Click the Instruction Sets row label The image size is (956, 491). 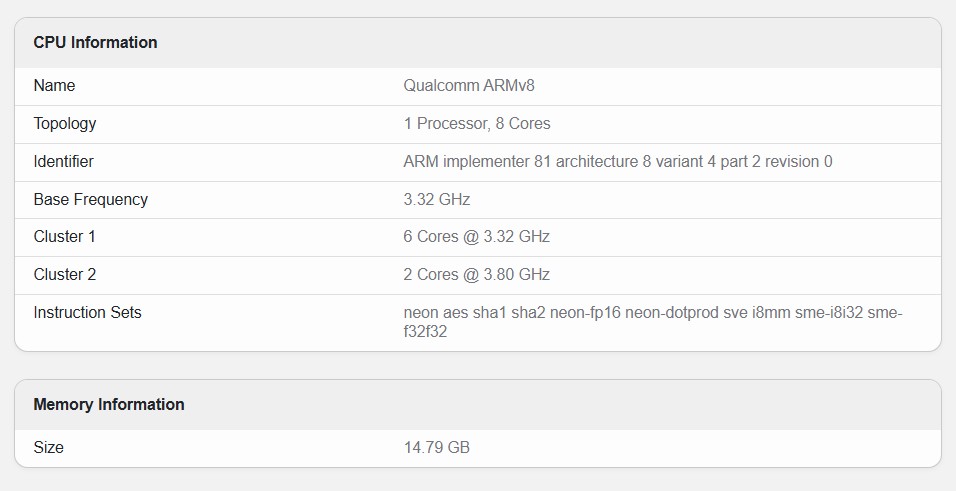(x=87, y=313)
